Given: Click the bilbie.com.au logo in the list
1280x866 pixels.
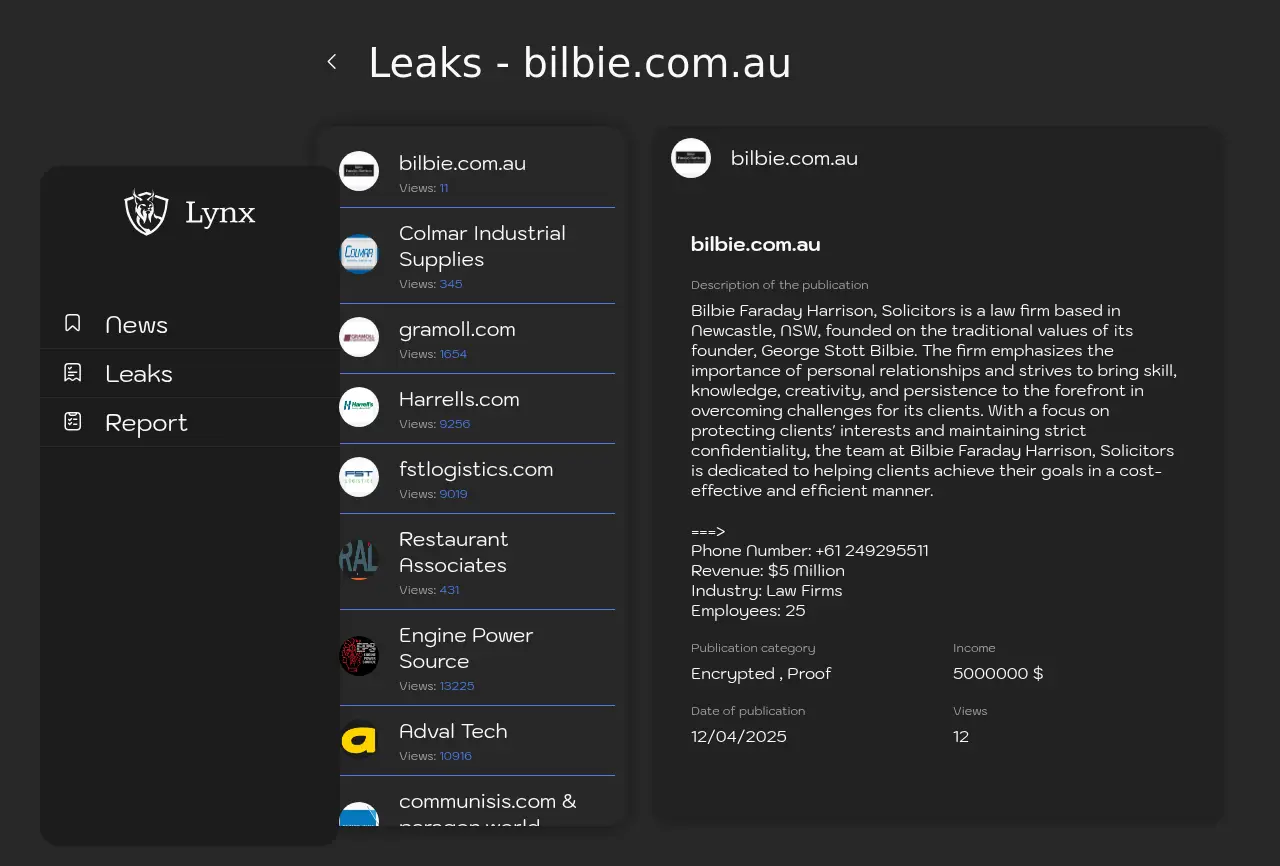Looking at the screenshot, I should [359, 171].
